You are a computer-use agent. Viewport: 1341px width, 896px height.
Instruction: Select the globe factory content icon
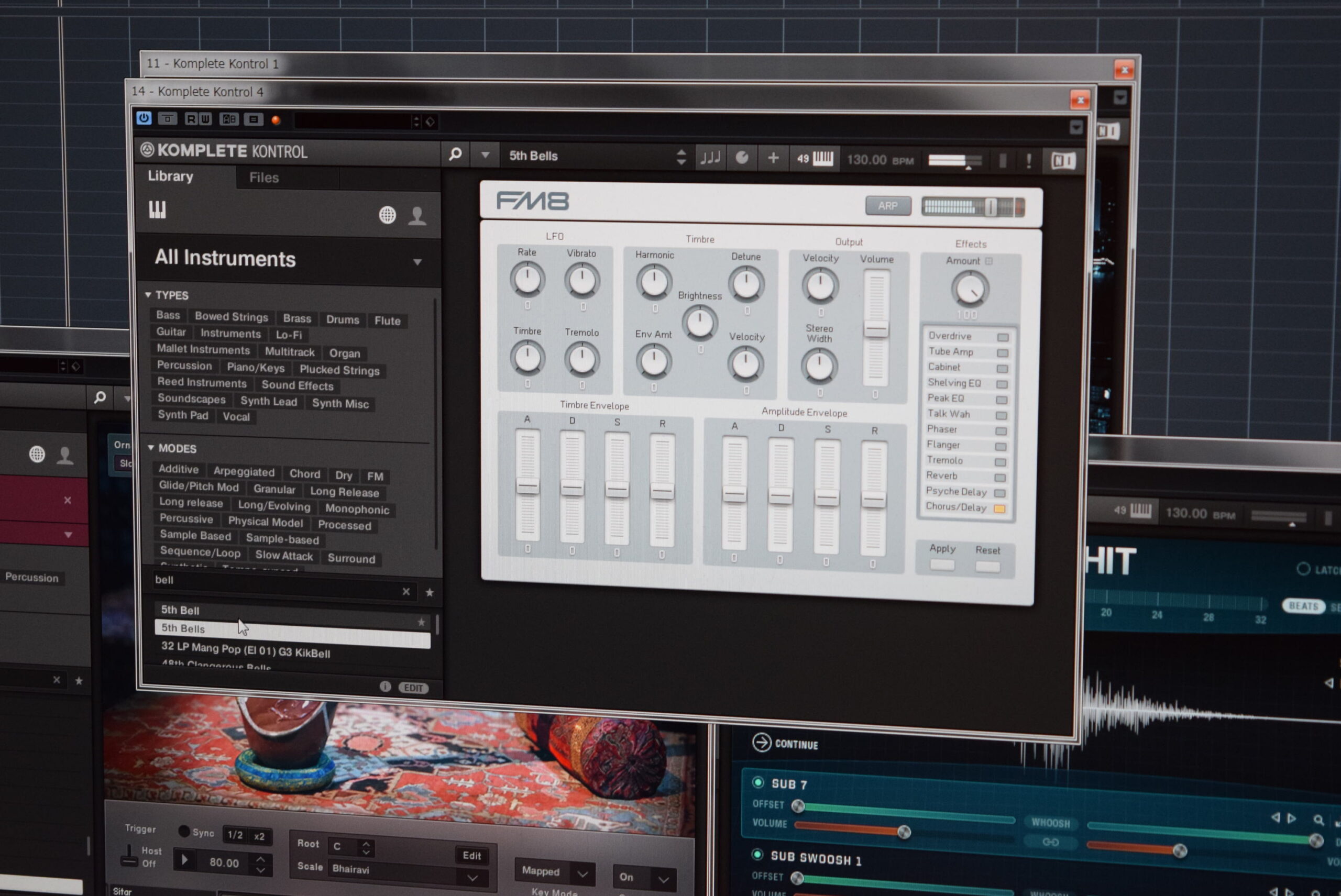point(388,215)
